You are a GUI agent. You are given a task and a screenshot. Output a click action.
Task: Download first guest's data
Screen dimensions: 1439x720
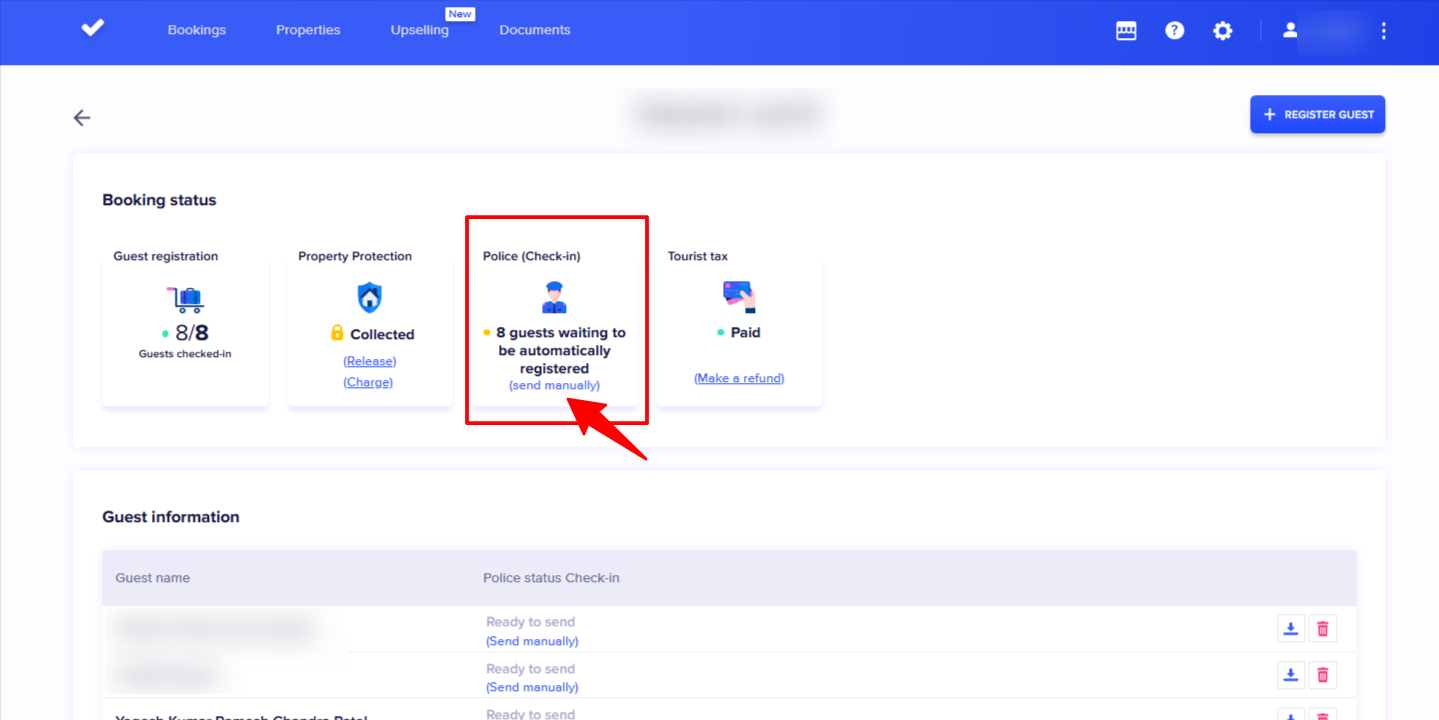1291,628
